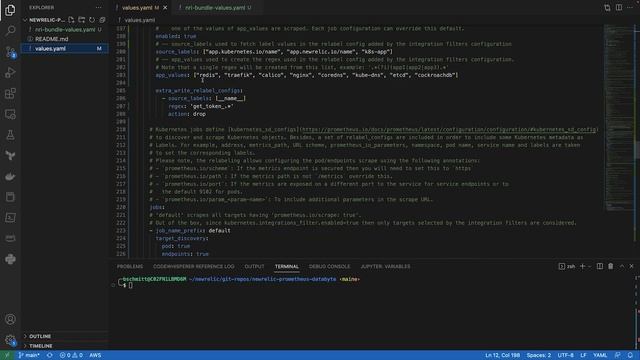The width and height of the screenshot is (640, 360).
Task: Open Remote Explorer in activity bar
Action: (x=10, y=114)
